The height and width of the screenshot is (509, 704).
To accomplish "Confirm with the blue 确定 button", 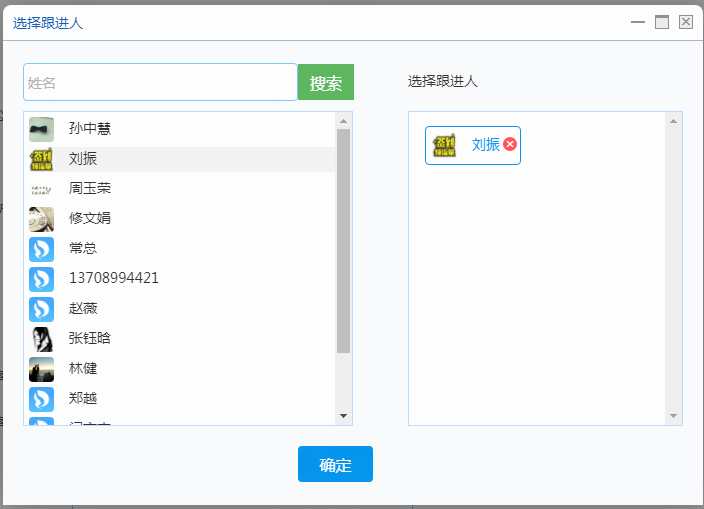I will 335,464.
